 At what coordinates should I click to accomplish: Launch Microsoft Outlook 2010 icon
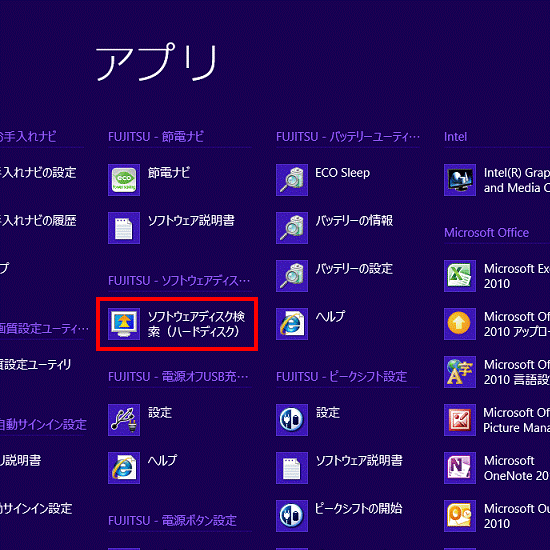(x=460, y=516)
